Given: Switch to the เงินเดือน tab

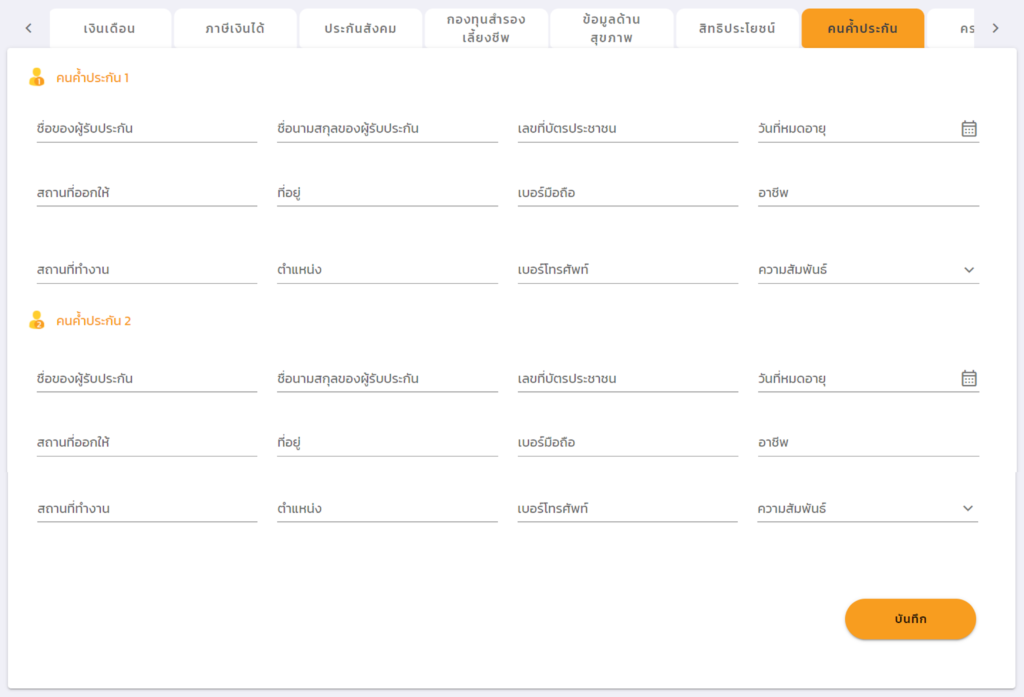Looking at the screenshot, I should coord(110,28).
